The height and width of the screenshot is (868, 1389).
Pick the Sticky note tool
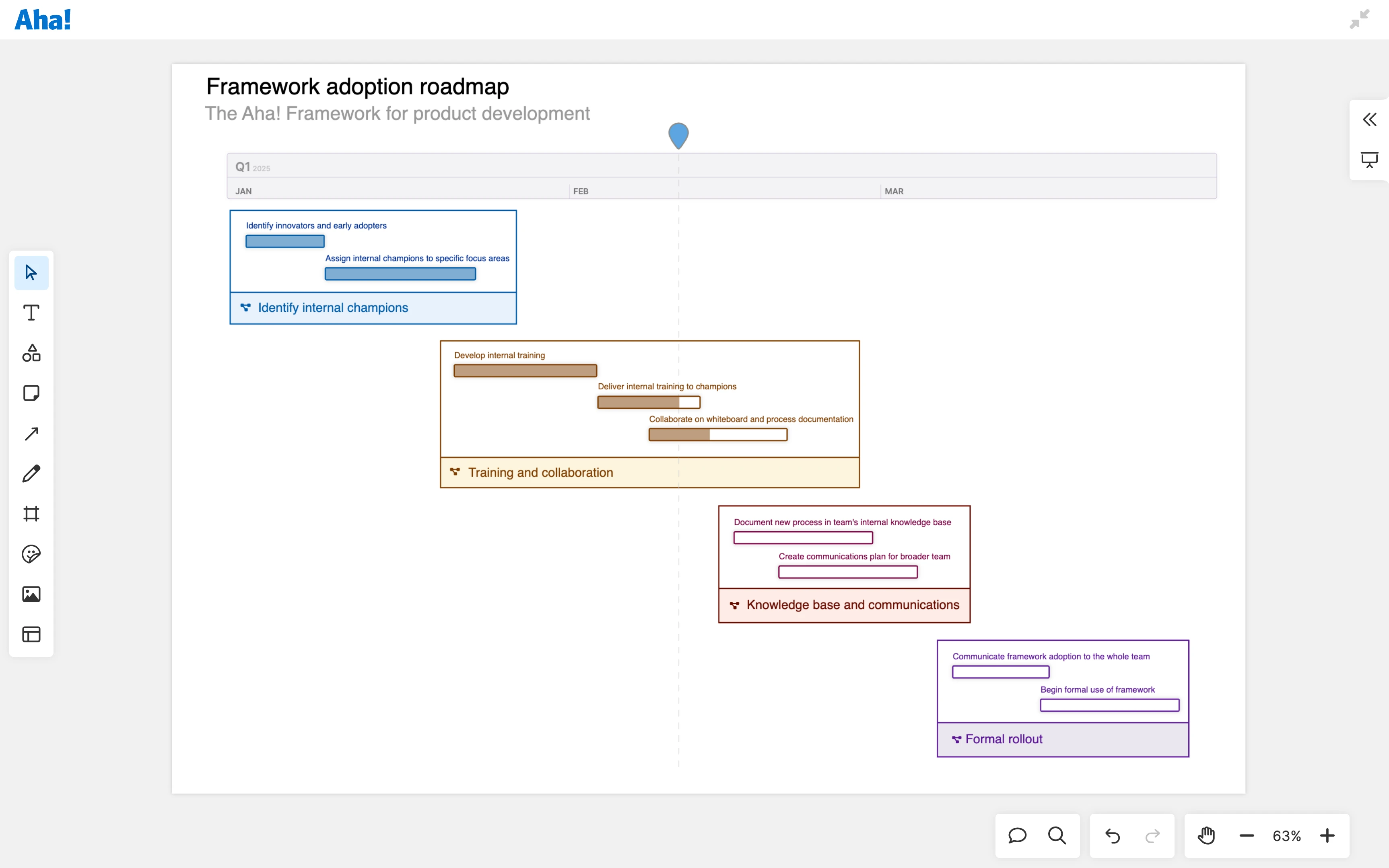click(x=31, y=393)
